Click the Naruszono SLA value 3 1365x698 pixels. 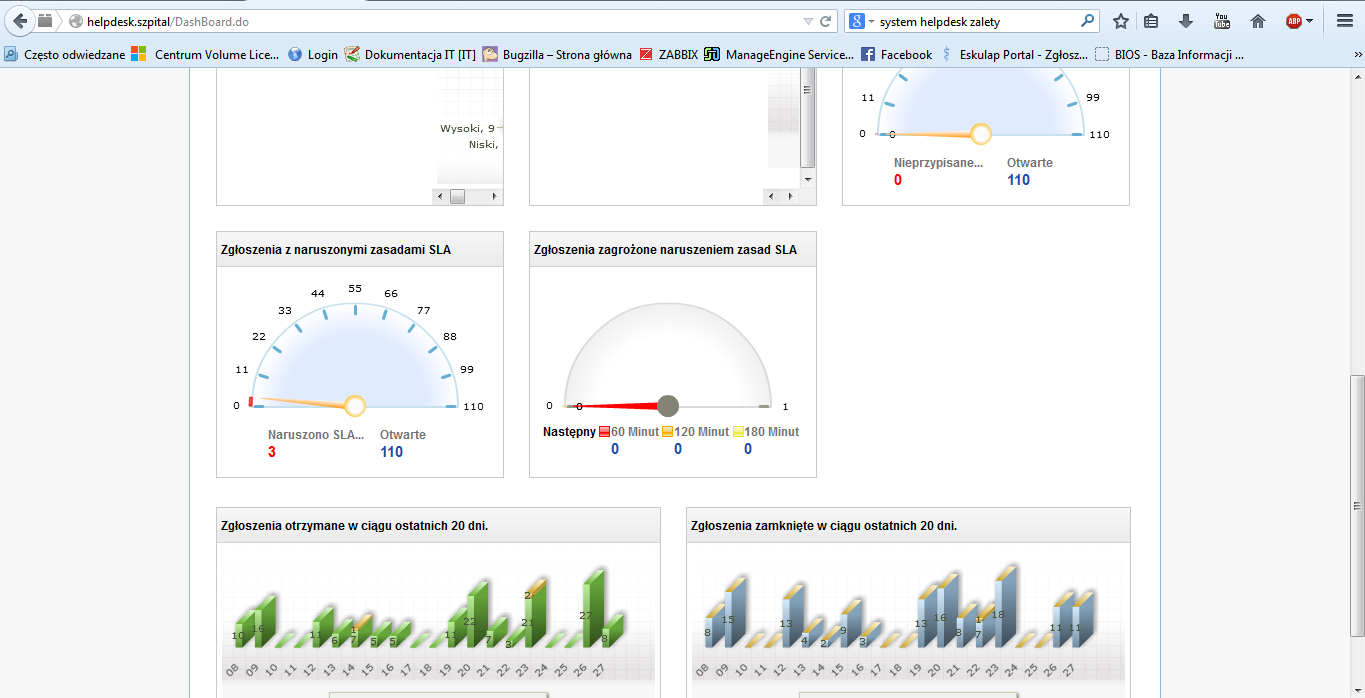[x=272, y=452]
